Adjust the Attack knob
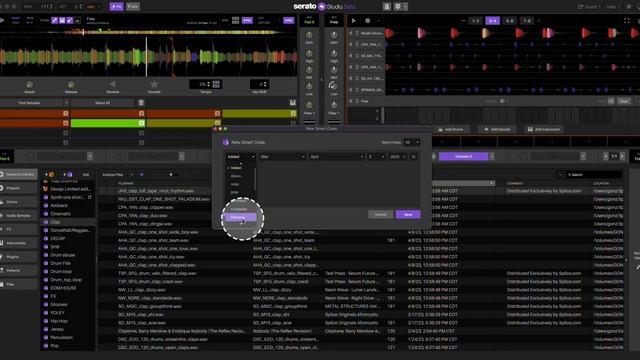Viewport: 640px width, 360px height. coord(29,85)
